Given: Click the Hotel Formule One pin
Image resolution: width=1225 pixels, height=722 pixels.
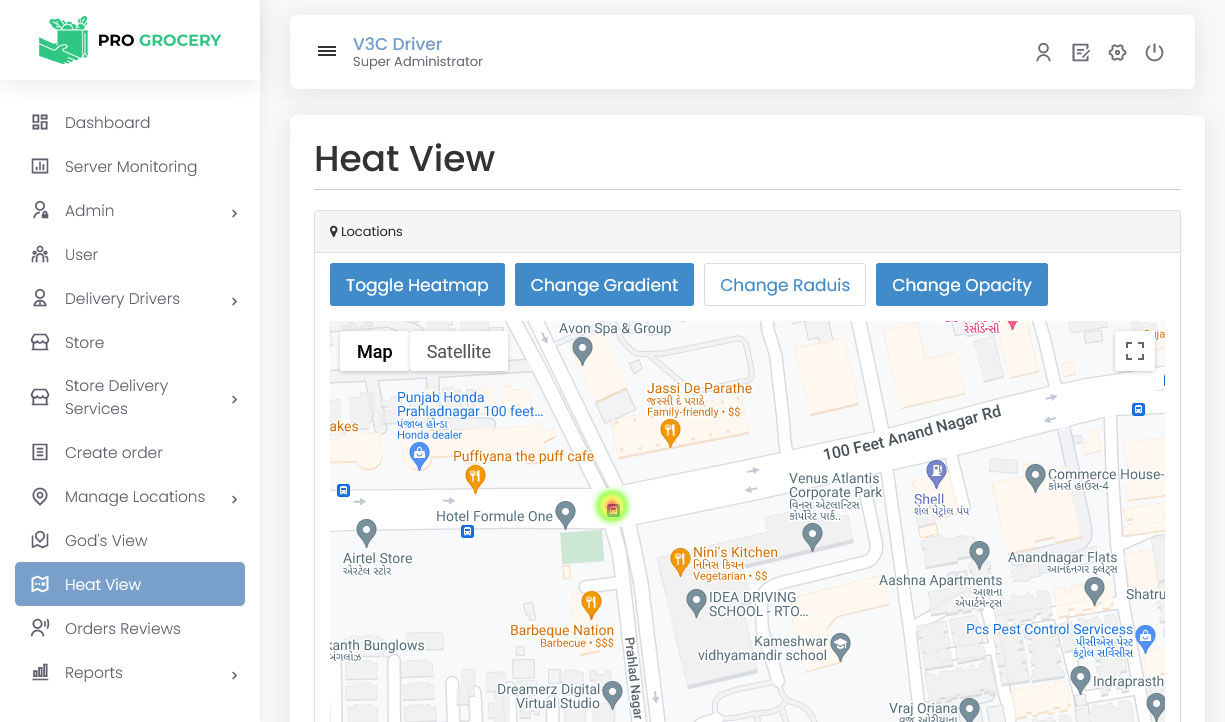Looking at the screenshot, I should (565, 514).
